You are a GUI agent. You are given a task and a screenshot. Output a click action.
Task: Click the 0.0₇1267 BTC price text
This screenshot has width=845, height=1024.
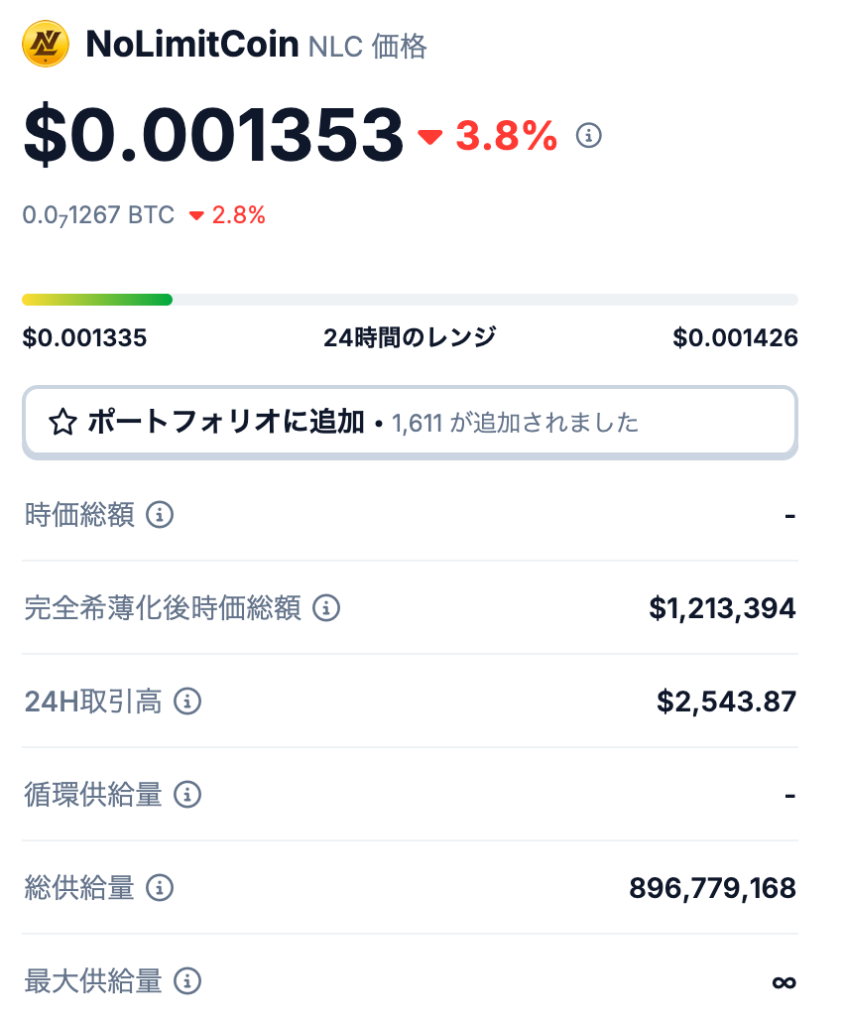(x=99, y=216)
